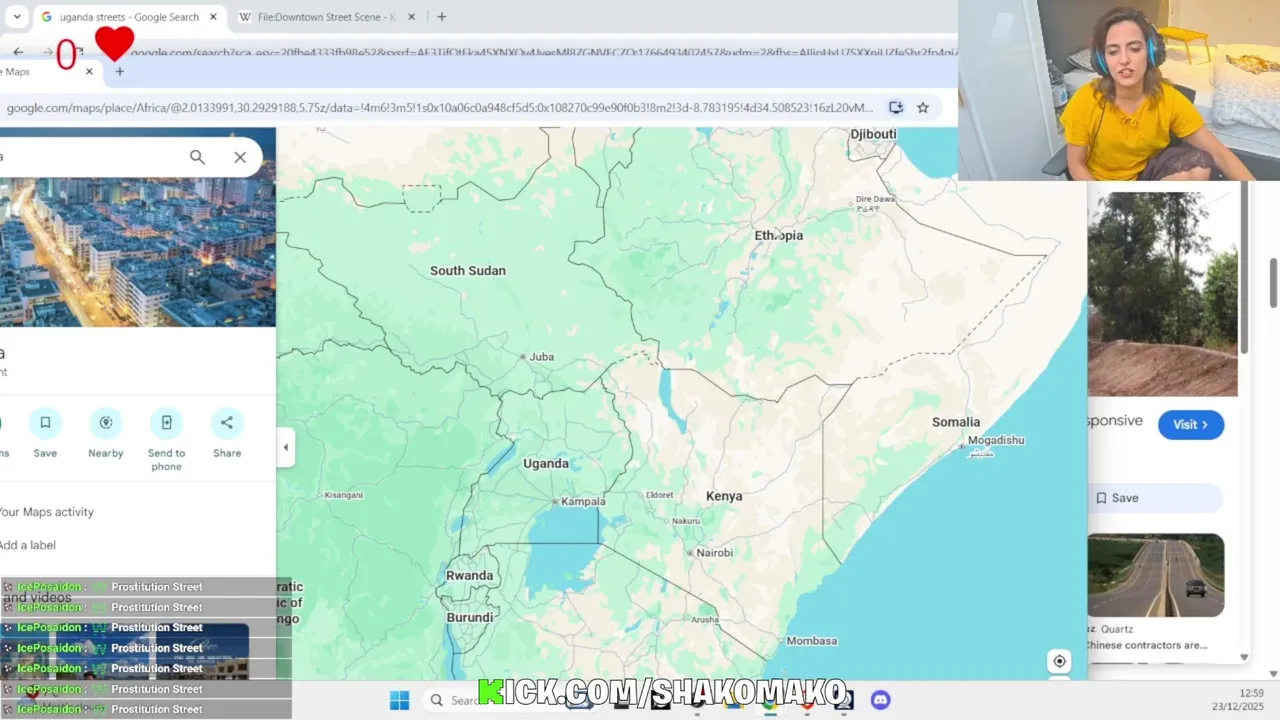Switch to File:Downtown Street Scene tab

point(326,17)
